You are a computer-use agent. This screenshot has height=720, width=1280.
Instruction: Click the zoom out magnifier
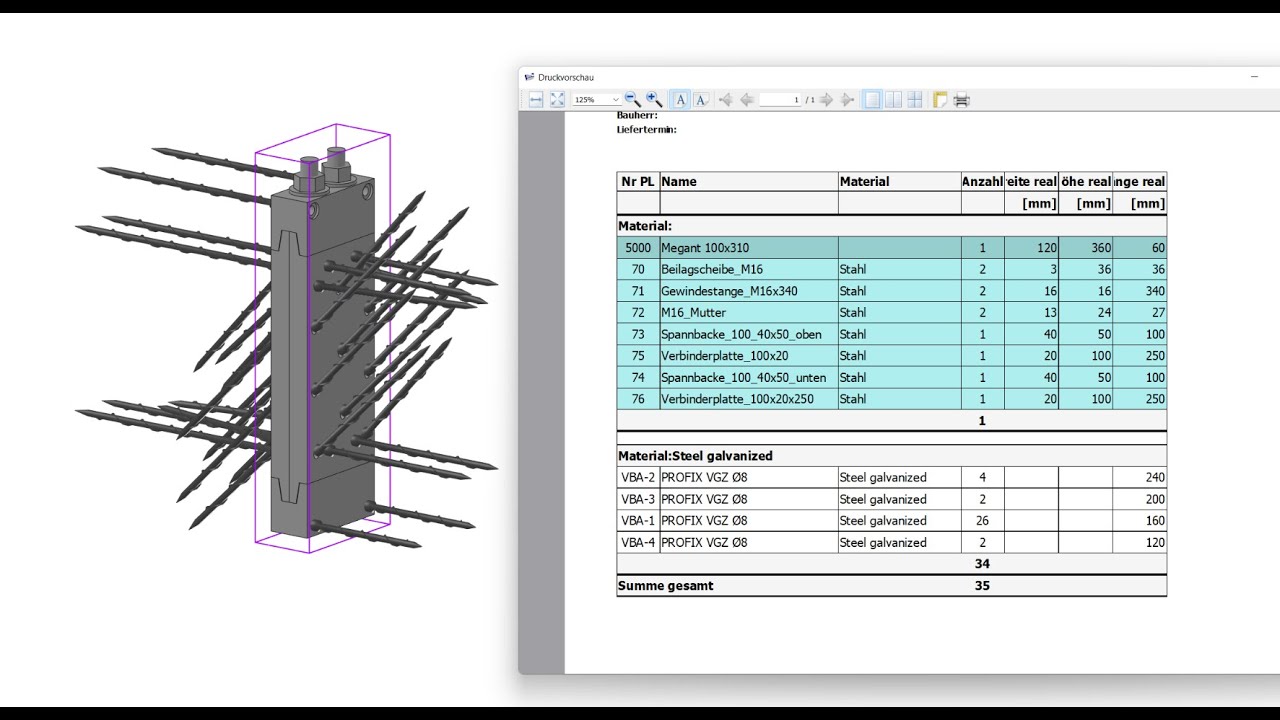pos(632,99)
